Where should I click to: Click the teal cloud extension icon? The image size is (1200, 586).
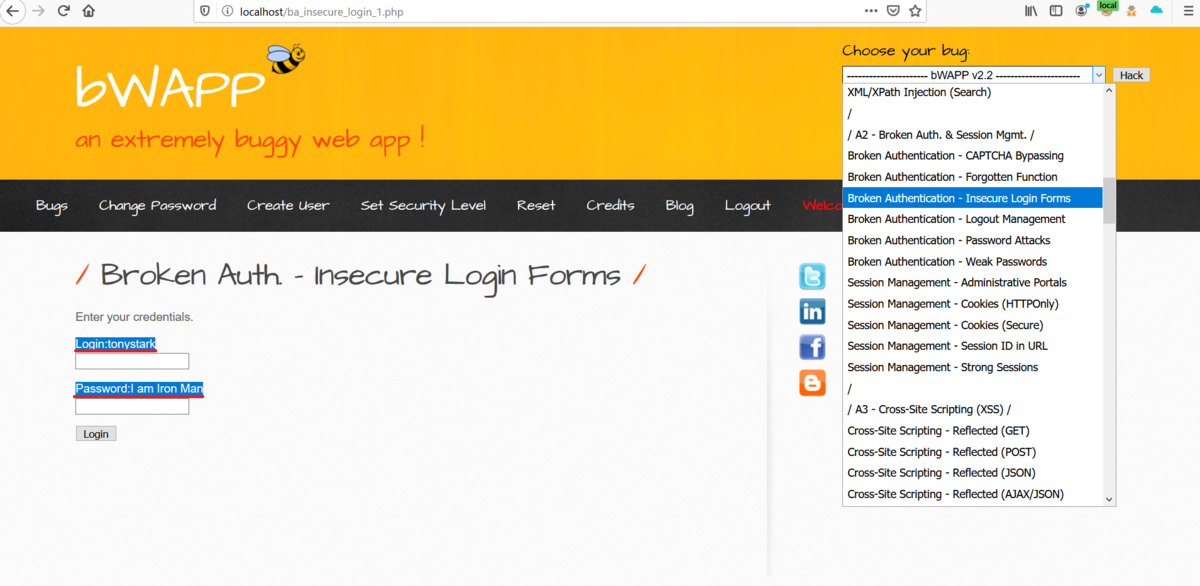click(1157, 10)
